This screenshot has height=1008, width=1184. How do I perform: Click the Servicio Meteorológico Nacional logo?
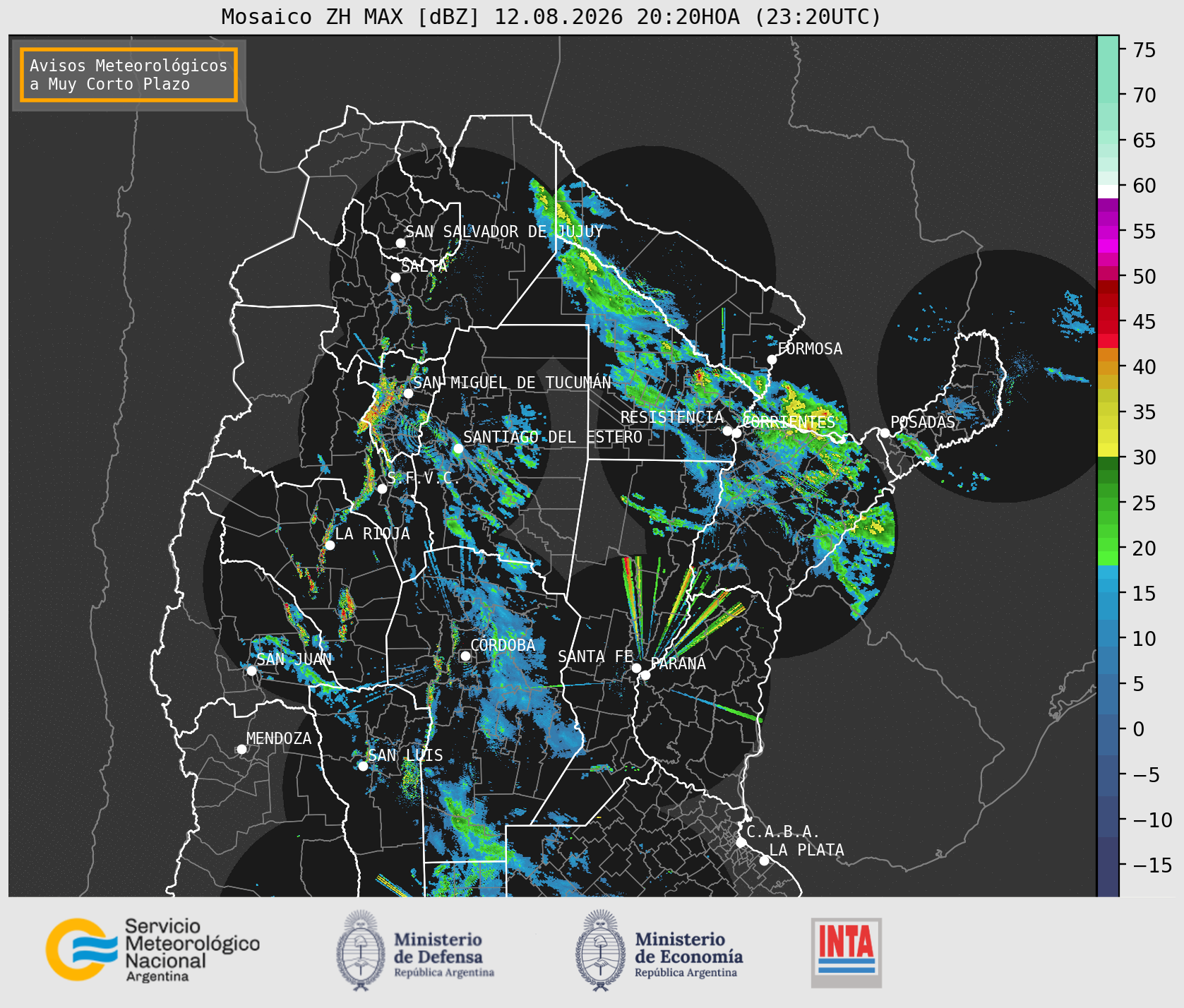pos(153,949)
